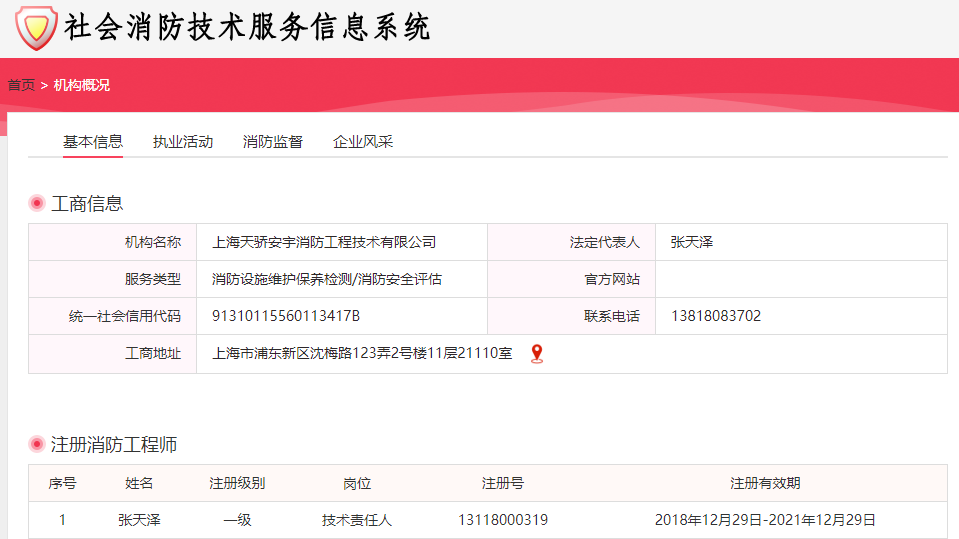
Task: Click 张天泽 in the 法定代表人 row
Action: [x=692, y=242]
